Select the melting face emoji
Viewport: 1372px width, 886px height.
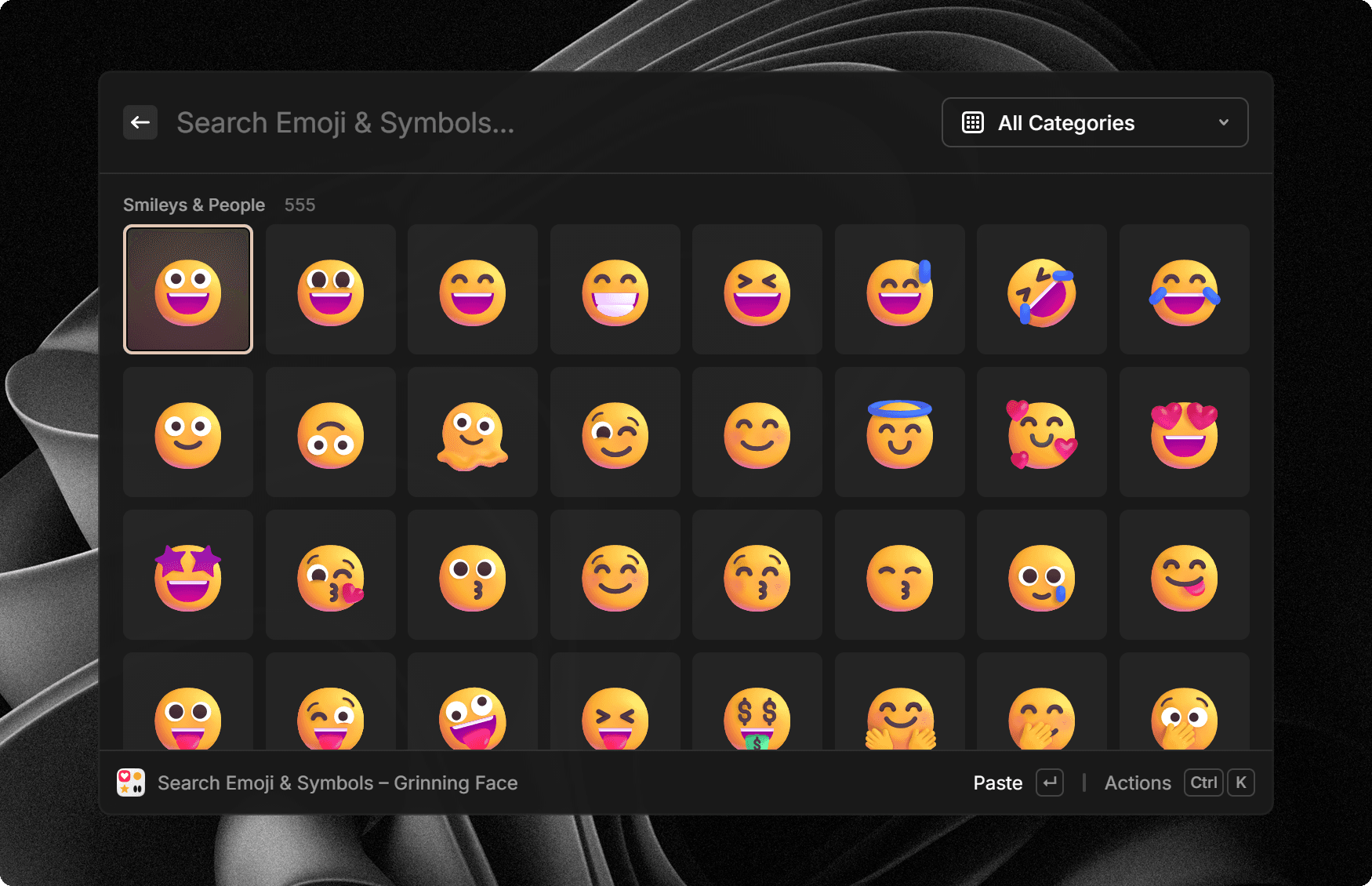coord(473,432)
